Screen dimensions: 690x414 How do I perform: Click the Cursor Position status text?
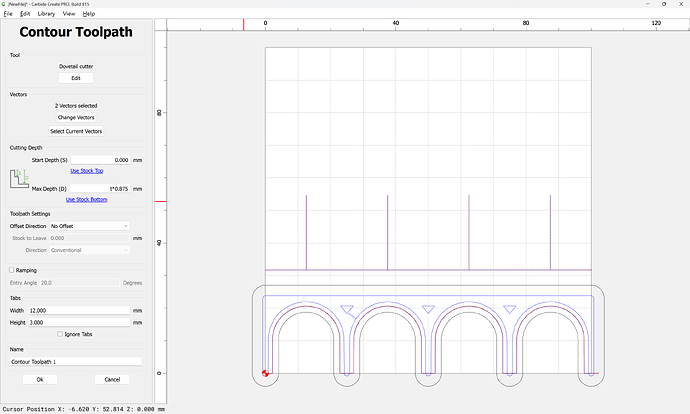[84, 409]
